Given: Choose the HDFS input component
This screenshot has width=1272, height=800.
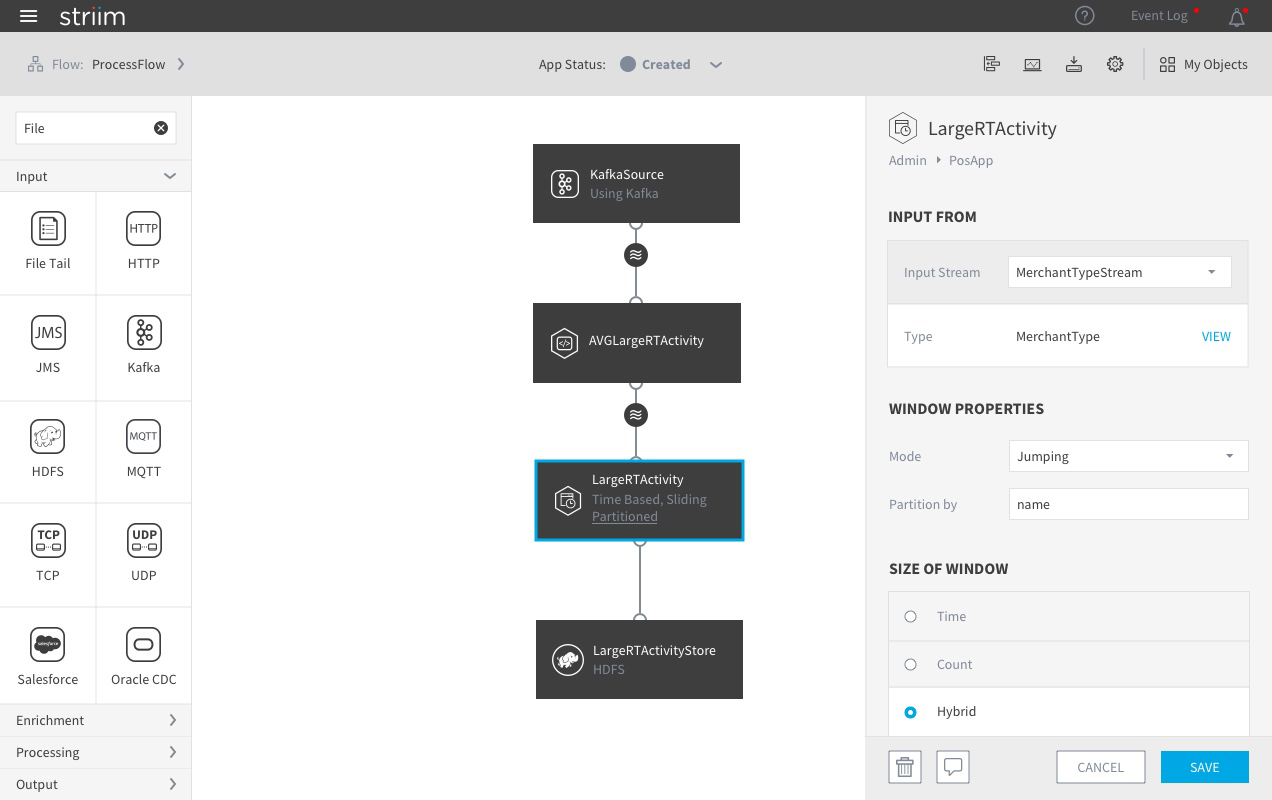Looking at the screenshot, I should (x=48, y=449).
